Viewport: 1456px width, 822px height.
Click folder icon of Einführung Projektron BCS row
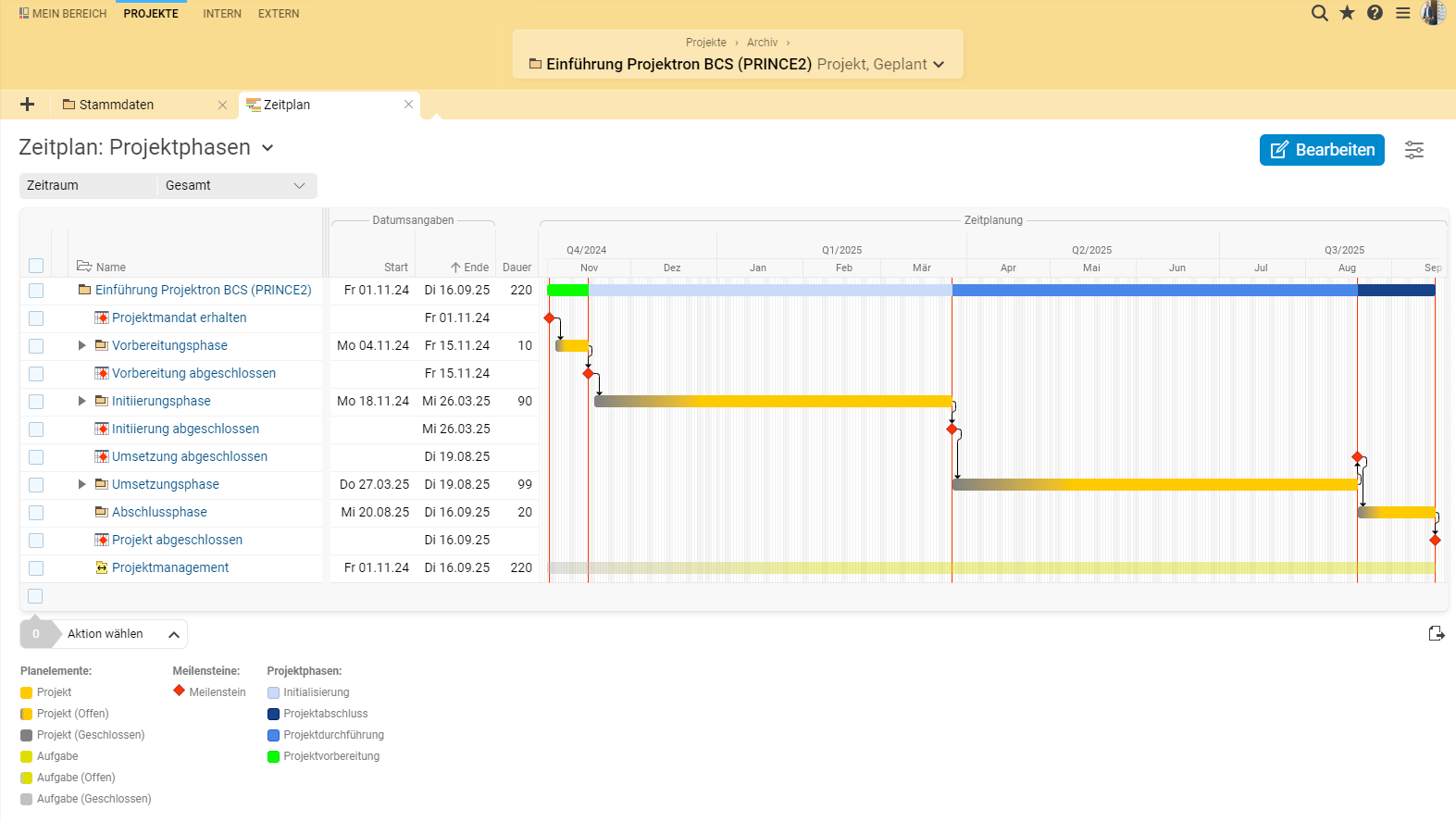point(85,290)
